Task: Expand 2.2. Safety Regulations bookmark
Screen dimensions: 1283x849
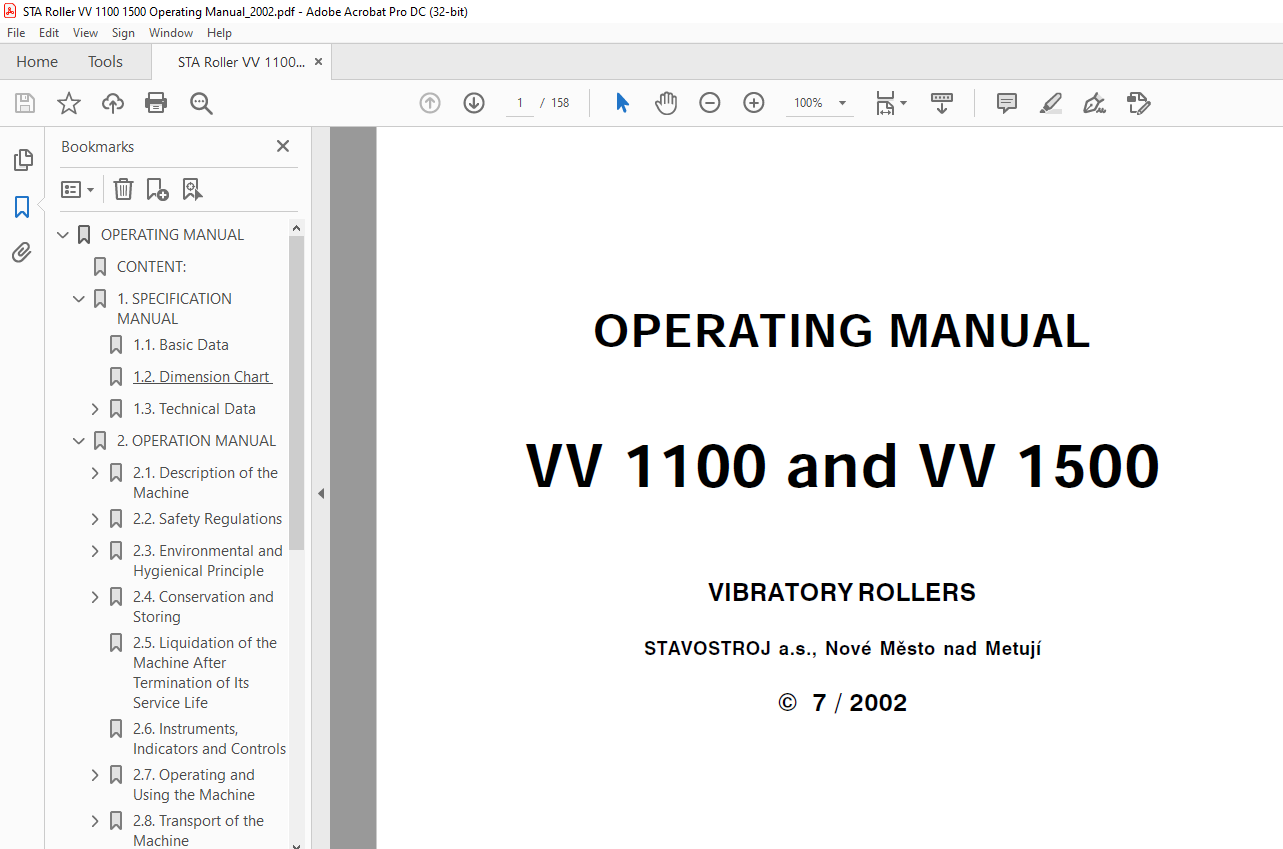Action: pos(95,519)
